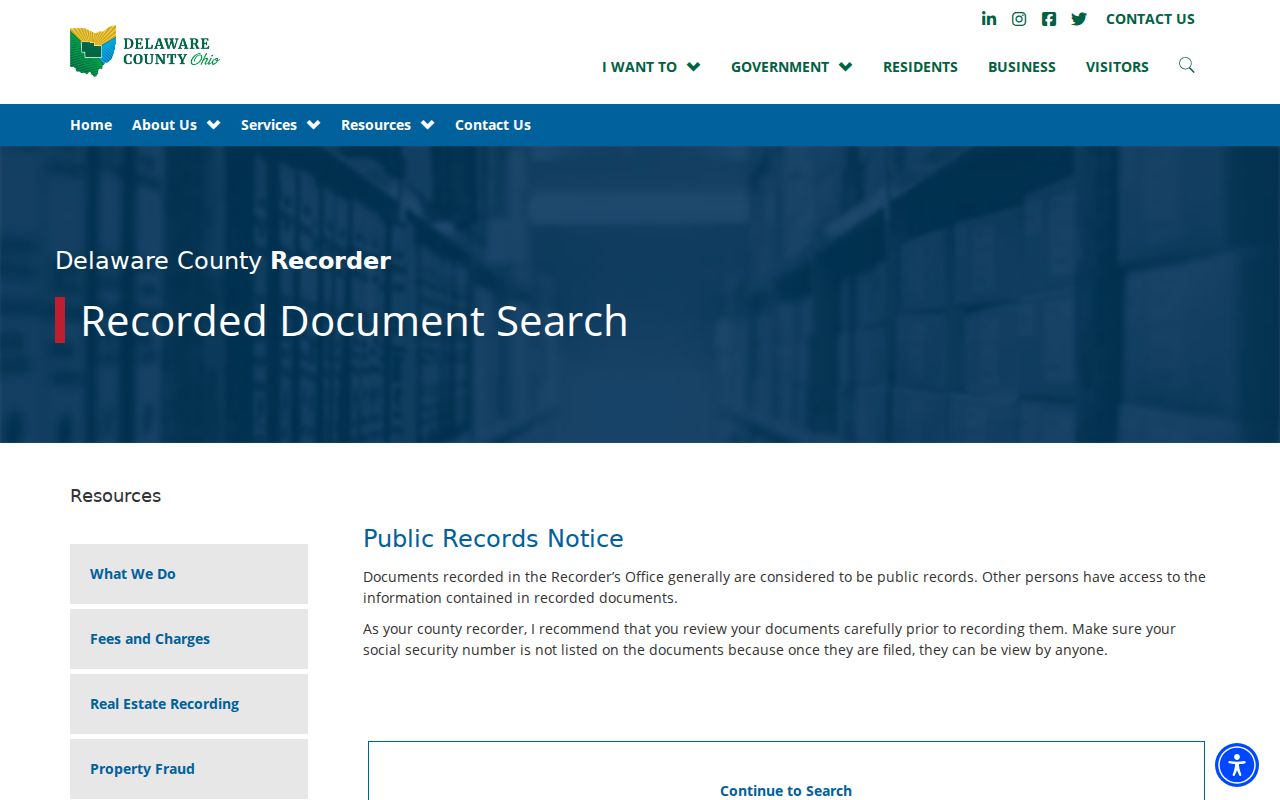
Task: Expand the Resources submenu chevron
Action: tap(427, 125)
